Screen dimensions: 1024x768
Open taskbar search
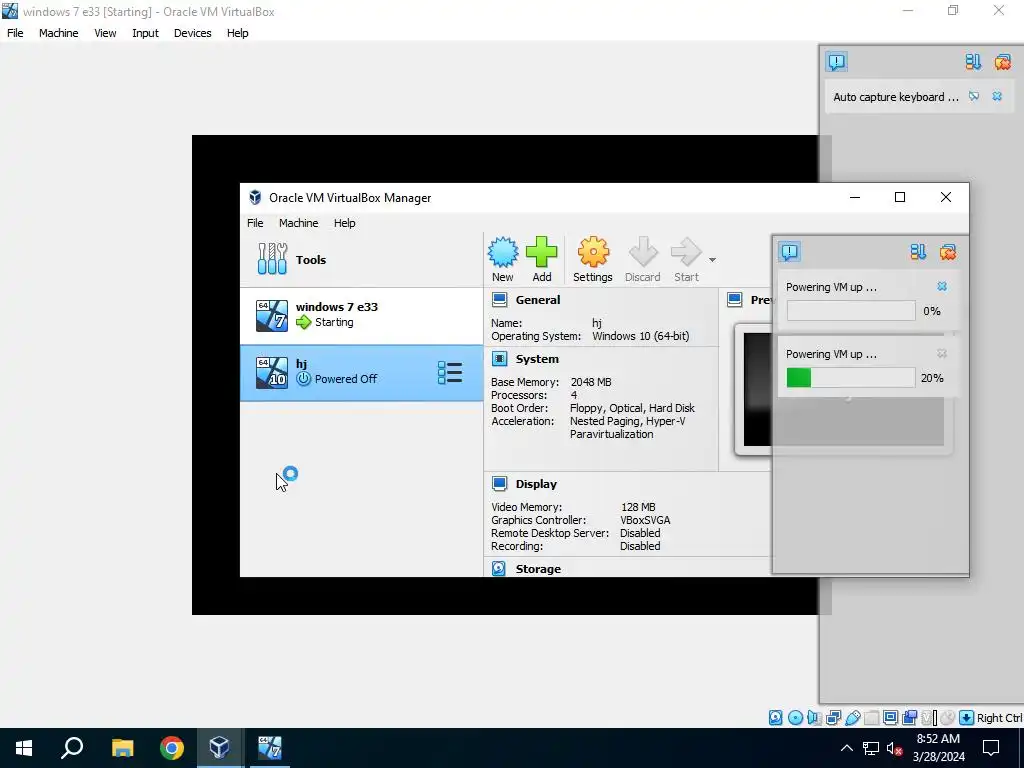72,748
